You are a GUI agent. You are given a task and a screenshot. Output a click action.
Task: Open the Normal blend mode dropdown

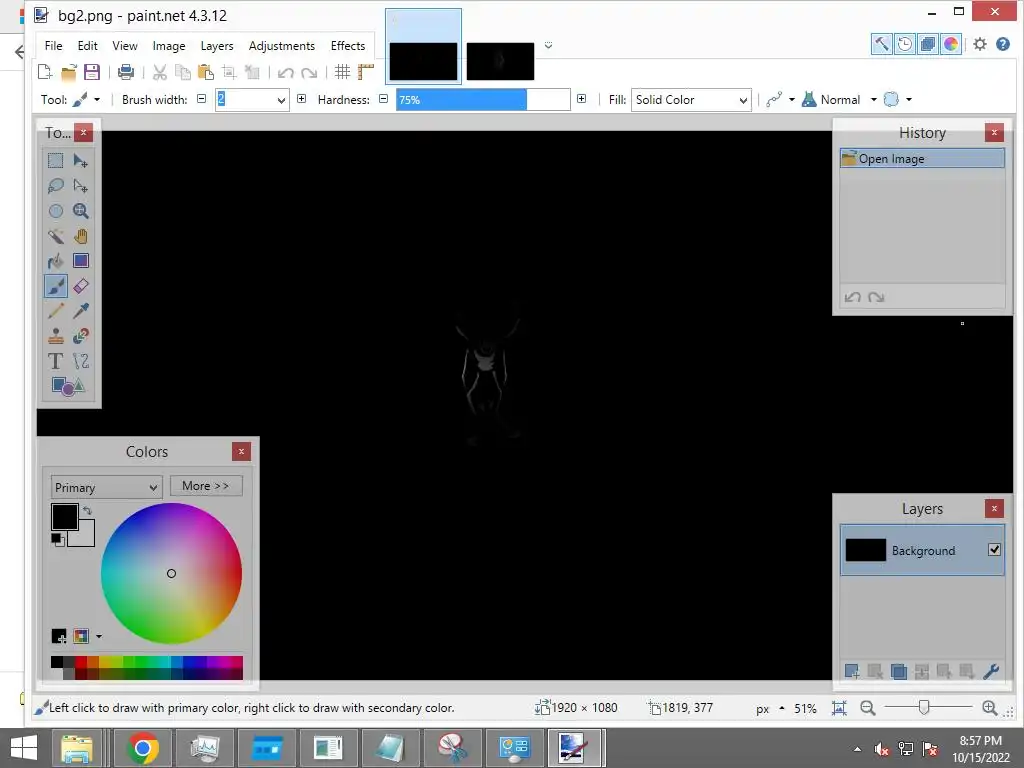[x=873, y=100]
